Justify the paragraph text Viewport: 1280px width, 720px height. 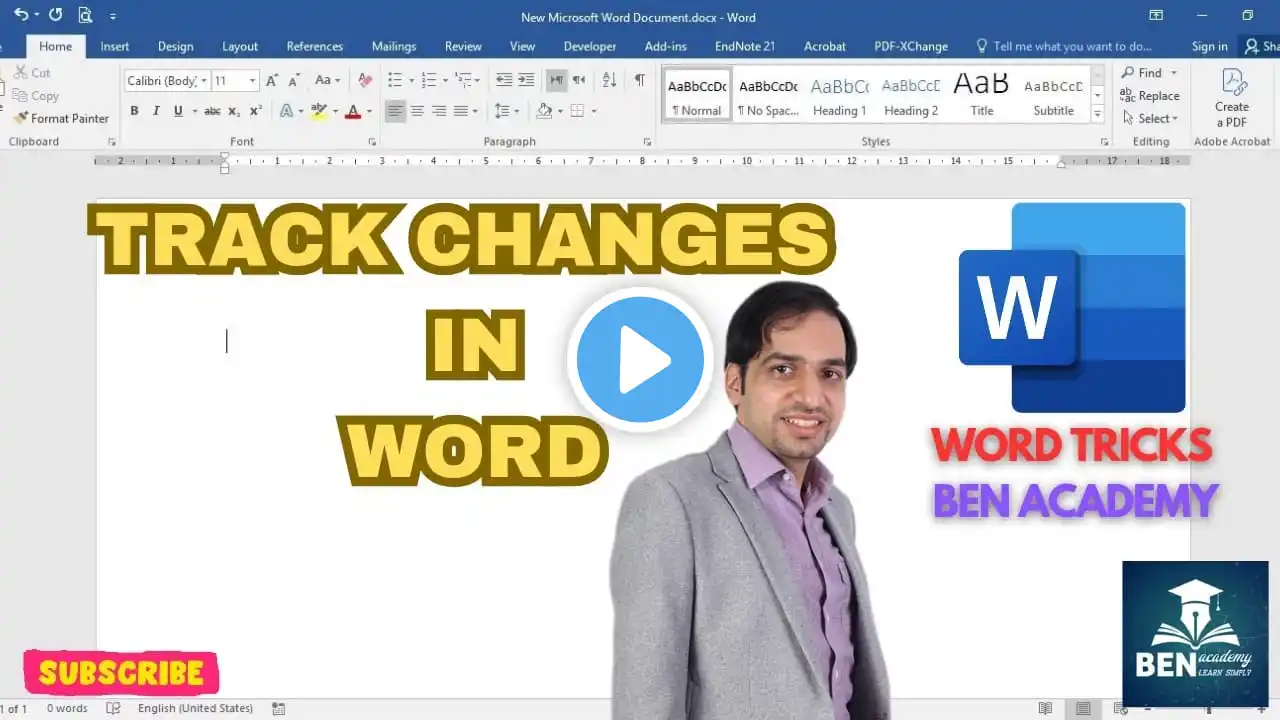pyautogui.click(x=461, y=111)
